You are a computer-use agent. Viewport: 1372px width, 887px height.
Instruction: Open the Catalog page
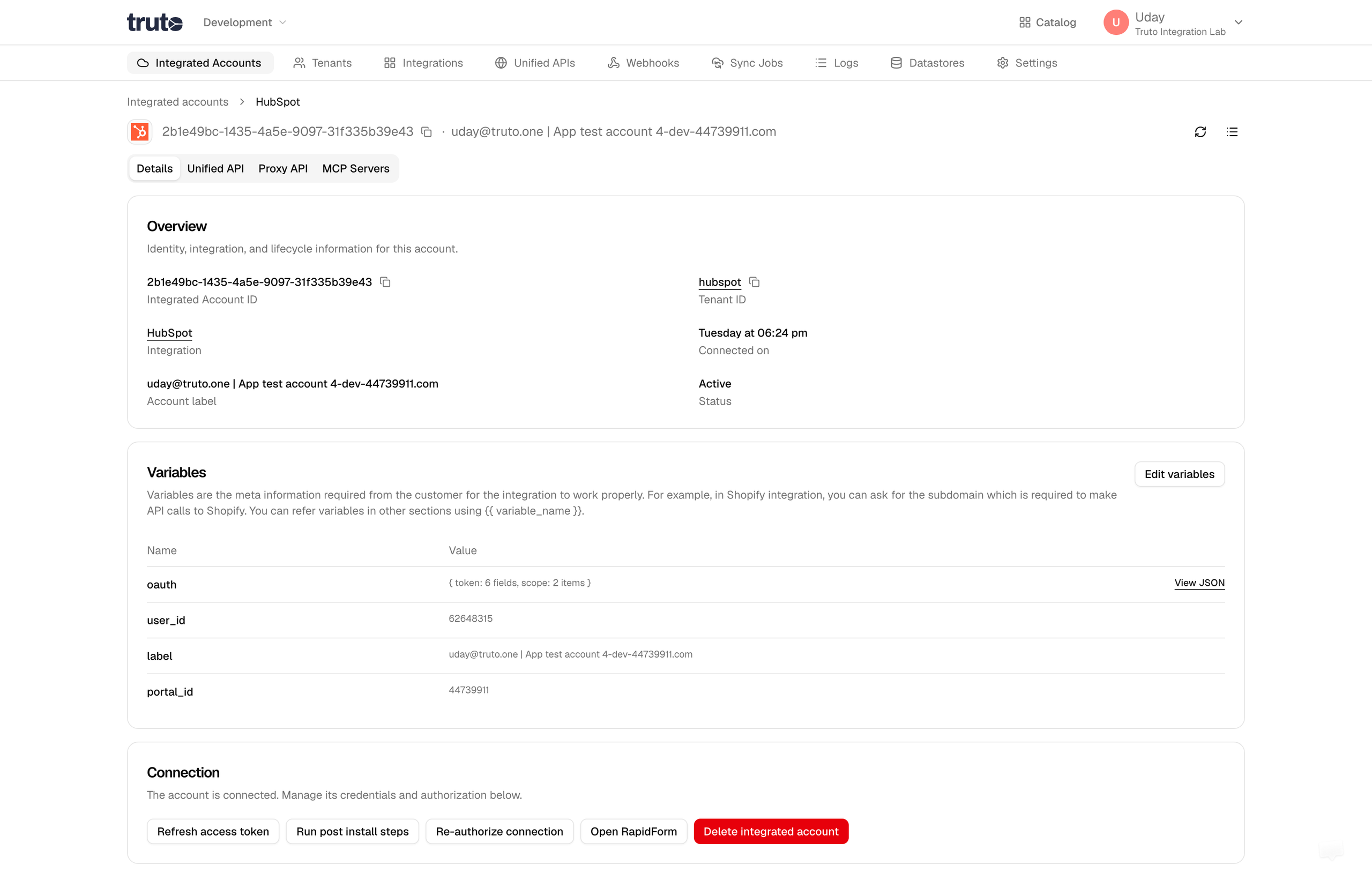tap(1047, 23)
